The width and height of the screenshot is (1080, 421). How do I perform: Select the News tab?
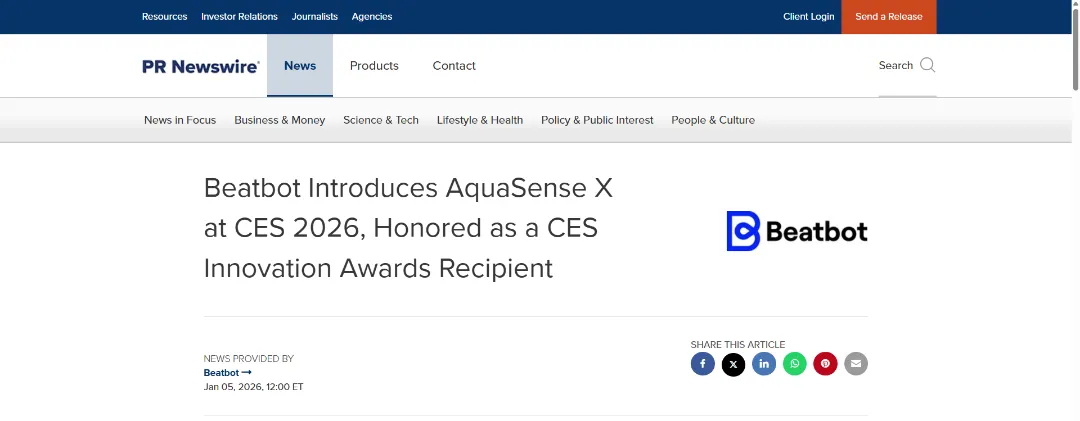coord(300,66)
